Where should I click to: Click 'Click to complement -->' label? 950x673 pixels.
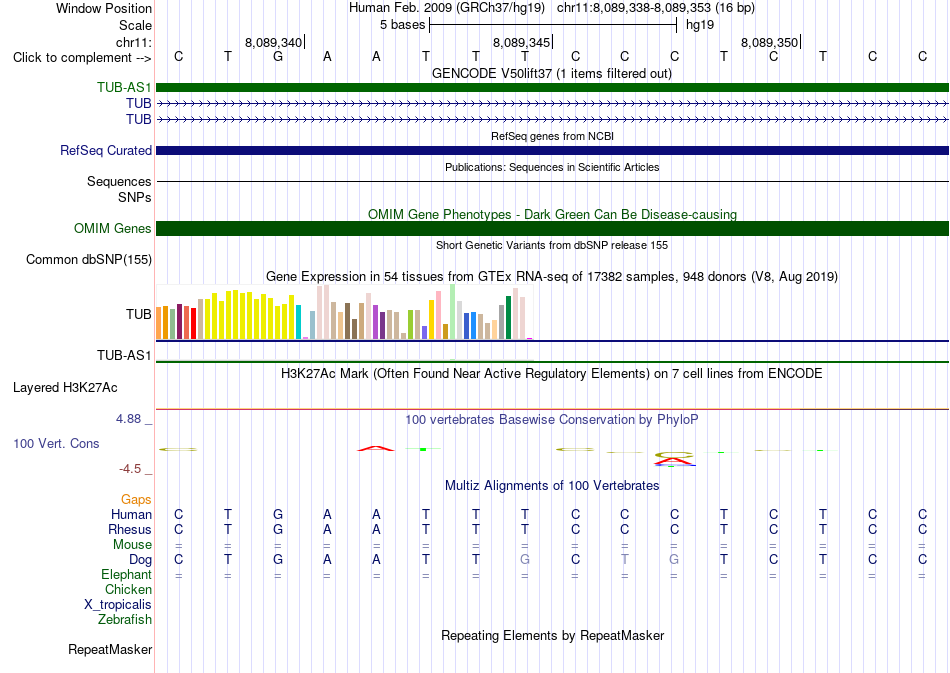point(82,58)
